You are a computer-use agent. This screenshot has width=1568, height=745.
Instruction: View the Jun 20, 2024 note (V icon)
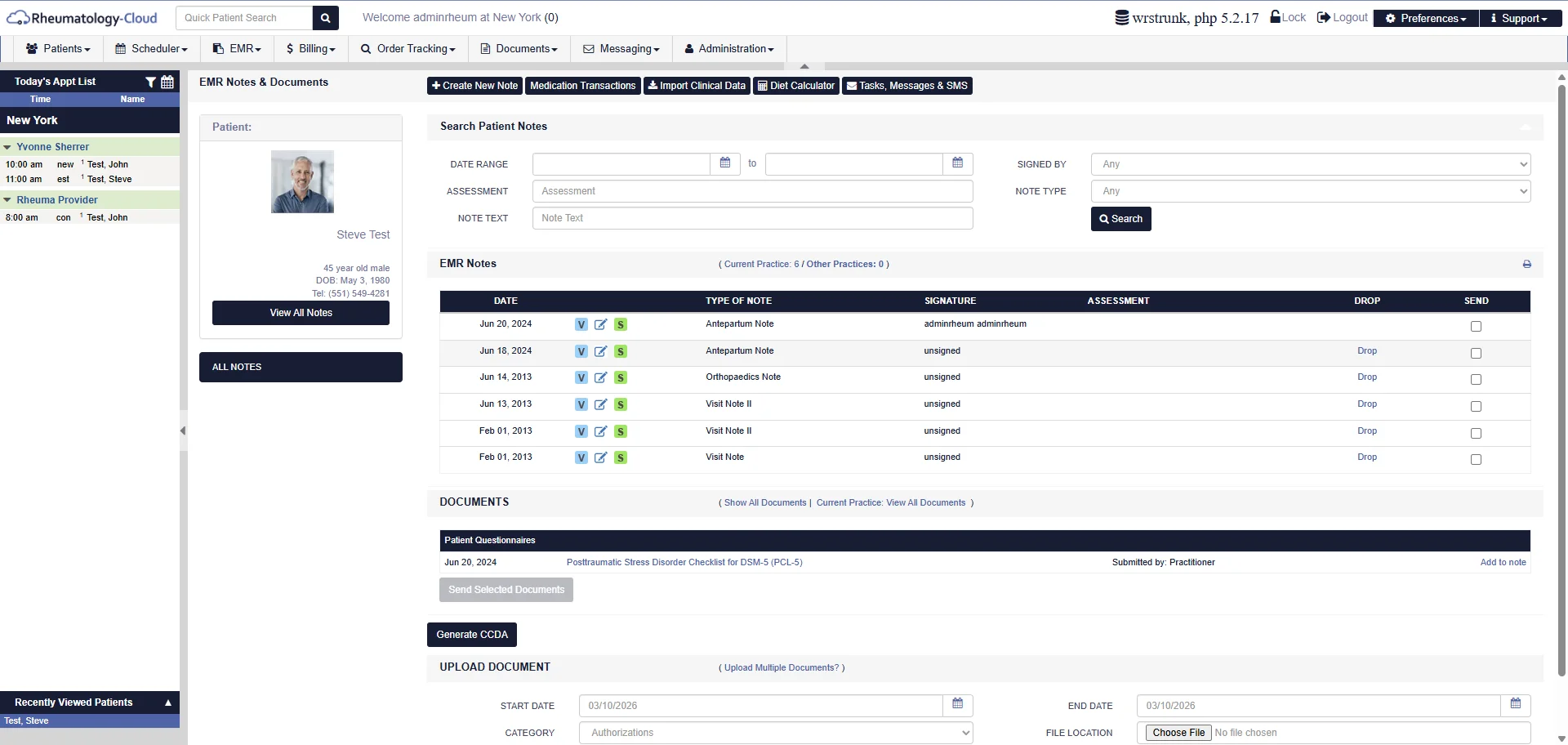click(581, 324)
